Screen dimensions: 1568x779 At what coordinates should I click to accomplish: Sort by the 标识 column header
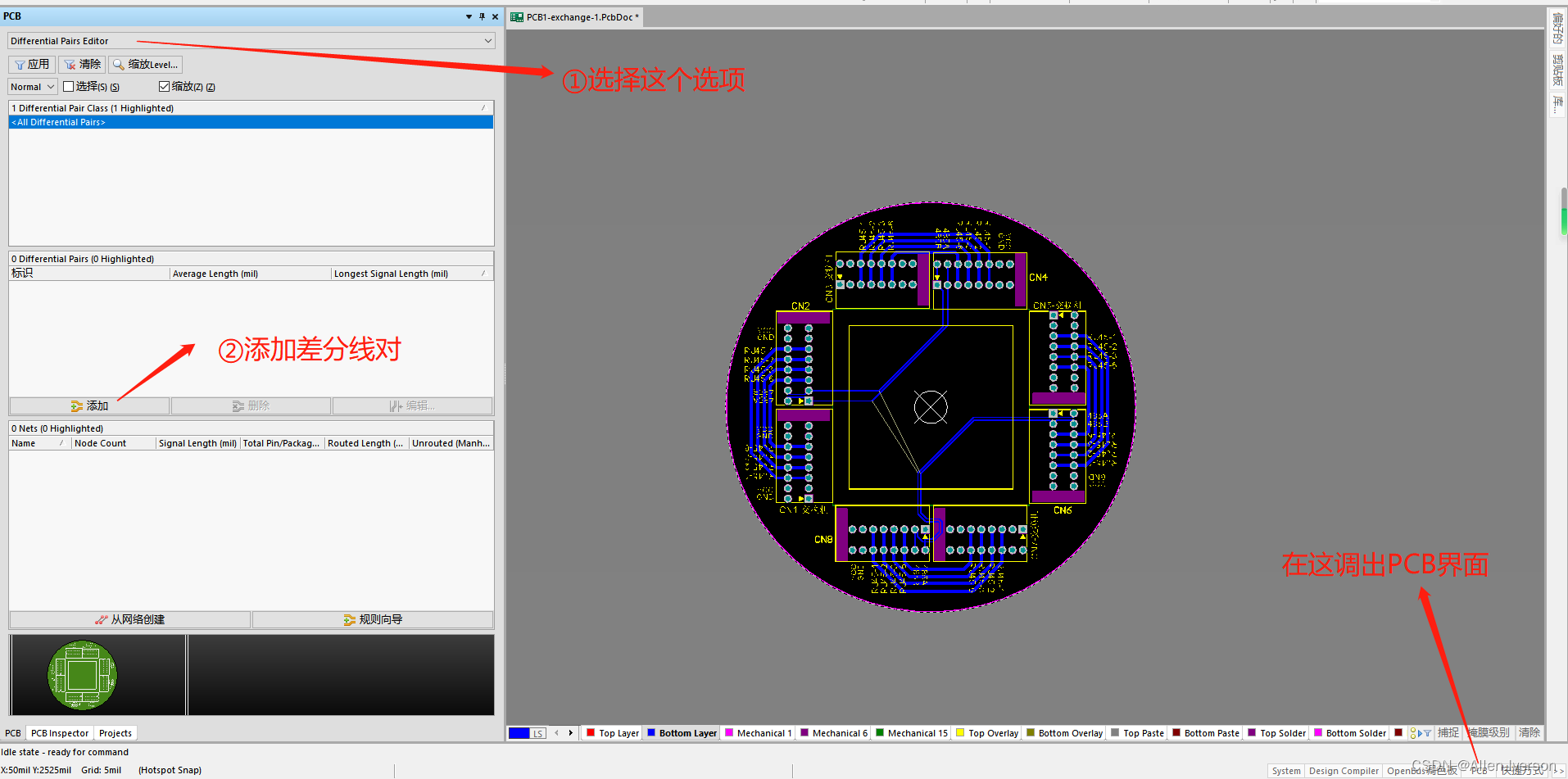pos(89,274)
